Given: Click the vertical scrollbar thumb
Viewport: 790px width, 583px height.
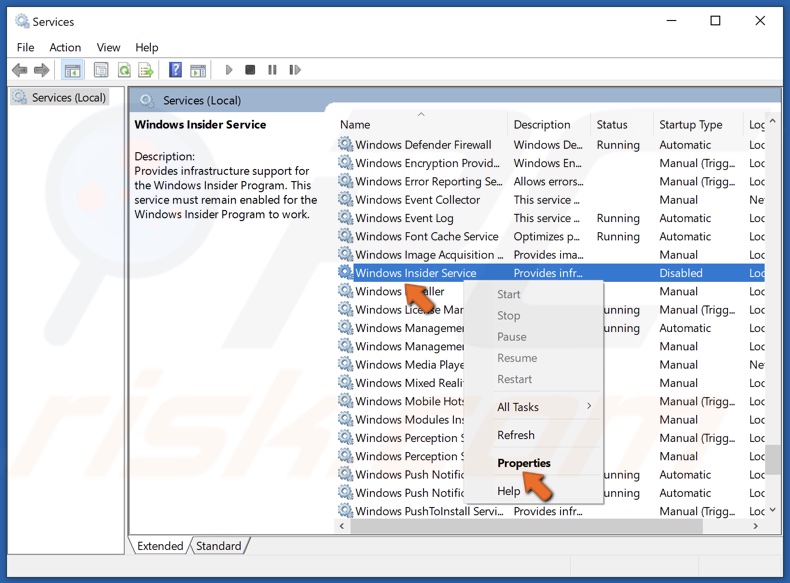Looking at the screenshot, I should click(772, 461).
